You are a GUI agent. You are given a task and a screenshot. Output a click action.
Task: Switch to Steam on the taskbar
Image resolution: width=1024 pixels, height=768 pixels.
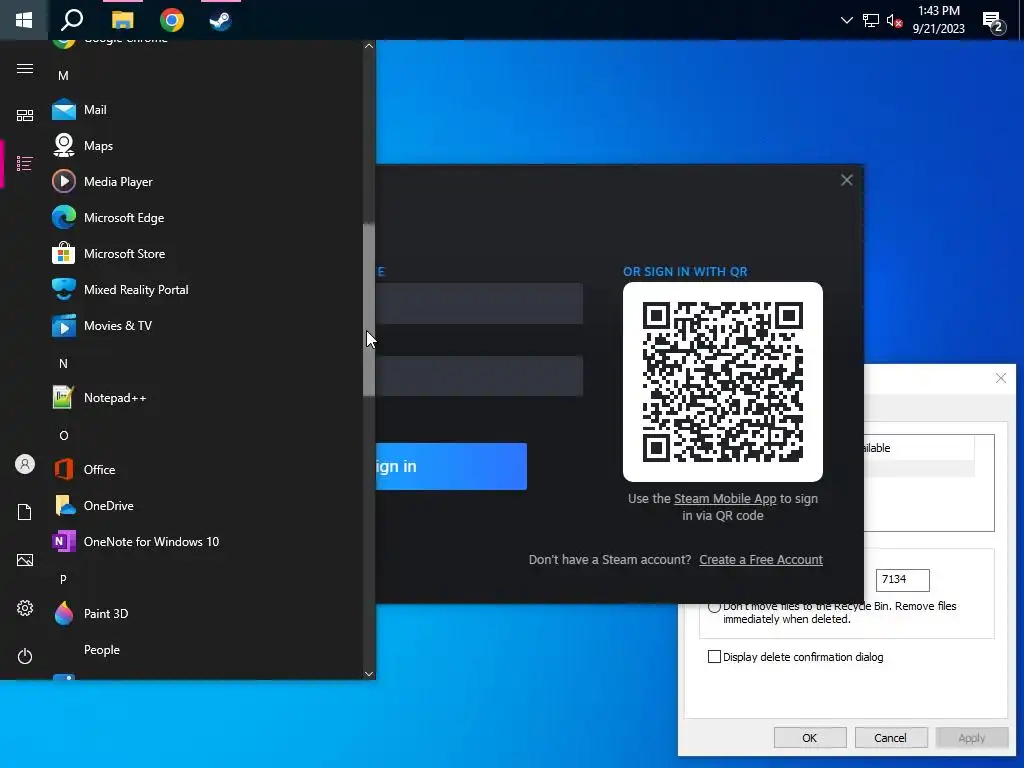click(220, 20)
